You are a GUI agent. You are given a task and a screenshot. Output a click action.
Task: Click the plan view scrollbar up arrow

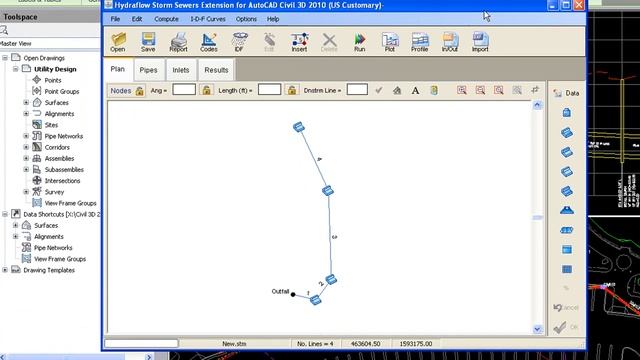[537, 105]
